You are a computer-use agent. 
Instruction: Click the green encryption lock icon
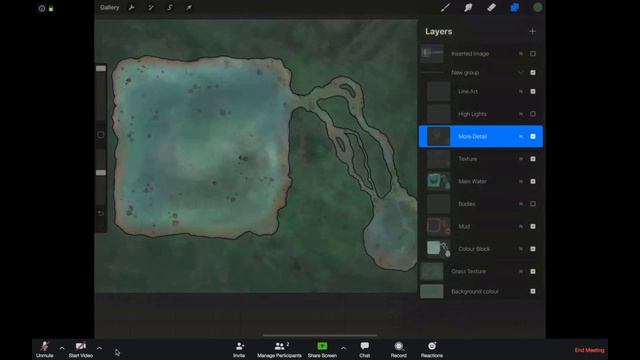(x=51, y=8)
